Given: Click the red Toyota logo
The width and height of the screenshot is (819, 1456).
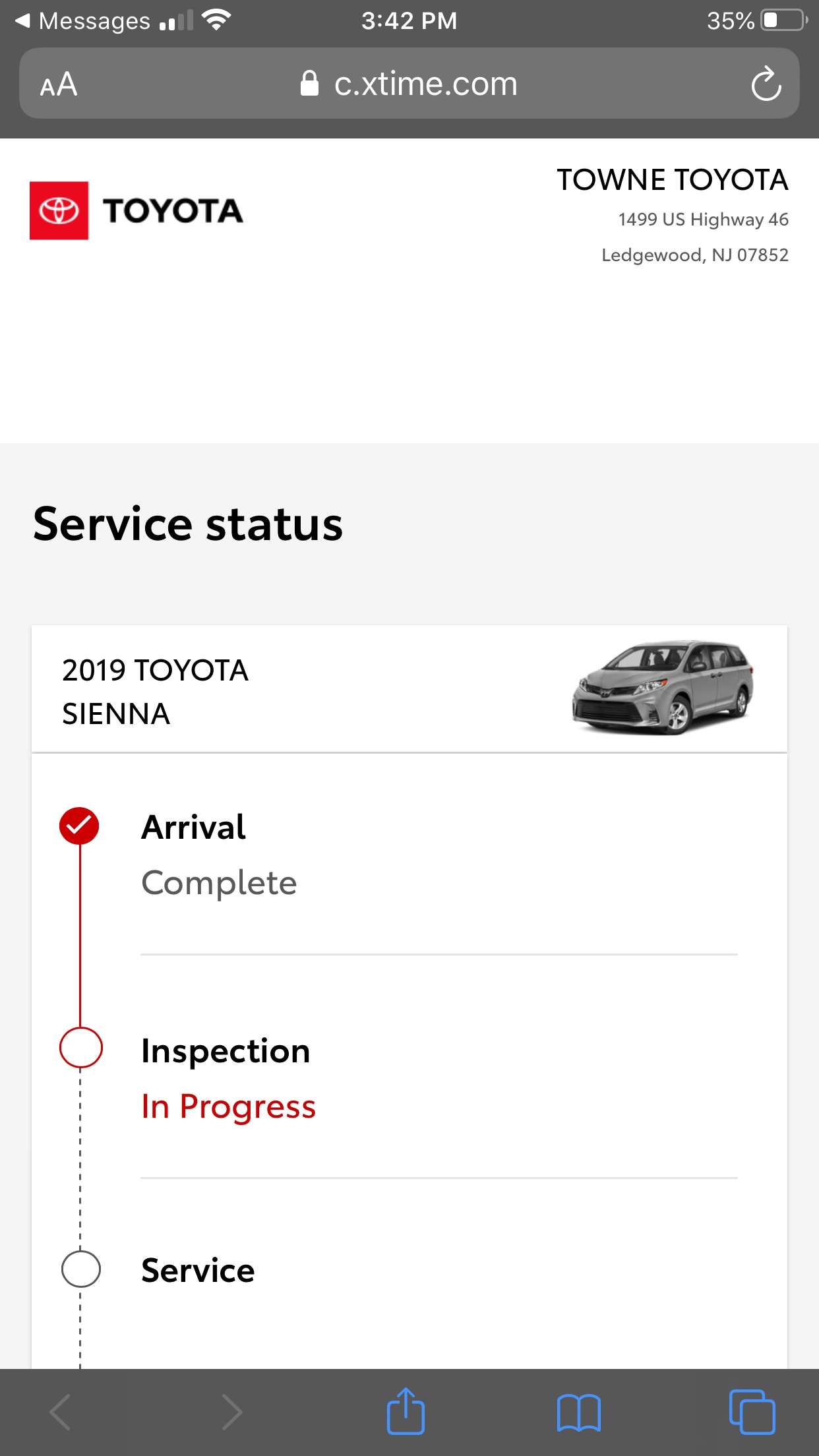Looking at the screenshot, I should point(59,210).
